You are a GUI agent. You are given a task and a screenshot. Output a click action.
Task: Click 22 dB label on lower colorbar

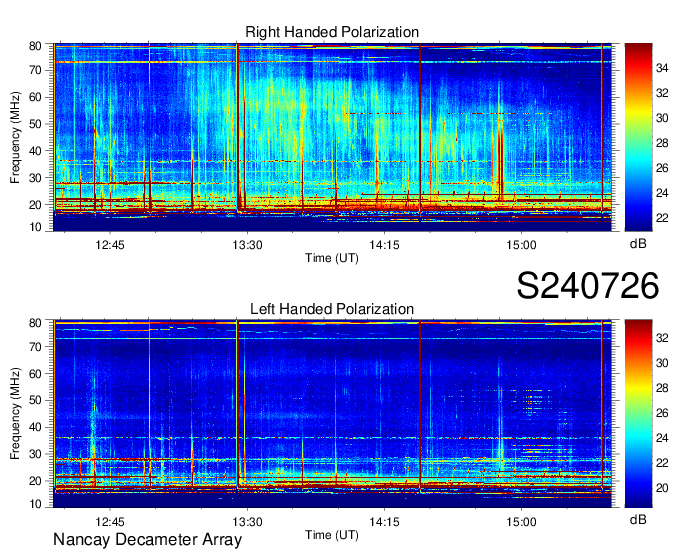tap(662, 463)
